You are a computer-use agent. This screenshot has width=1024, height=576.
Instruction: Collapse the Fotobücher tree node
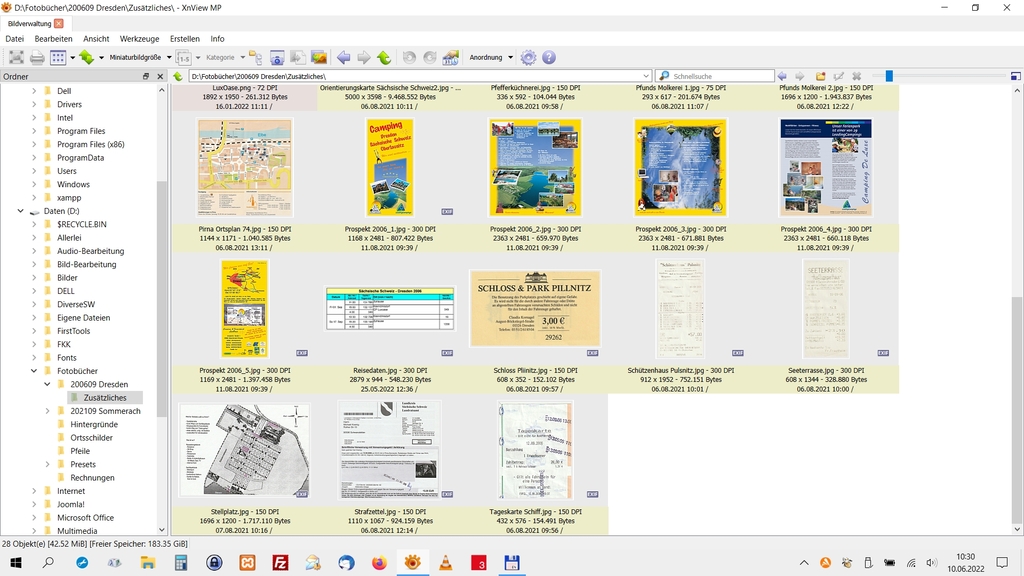pos(34,371)
